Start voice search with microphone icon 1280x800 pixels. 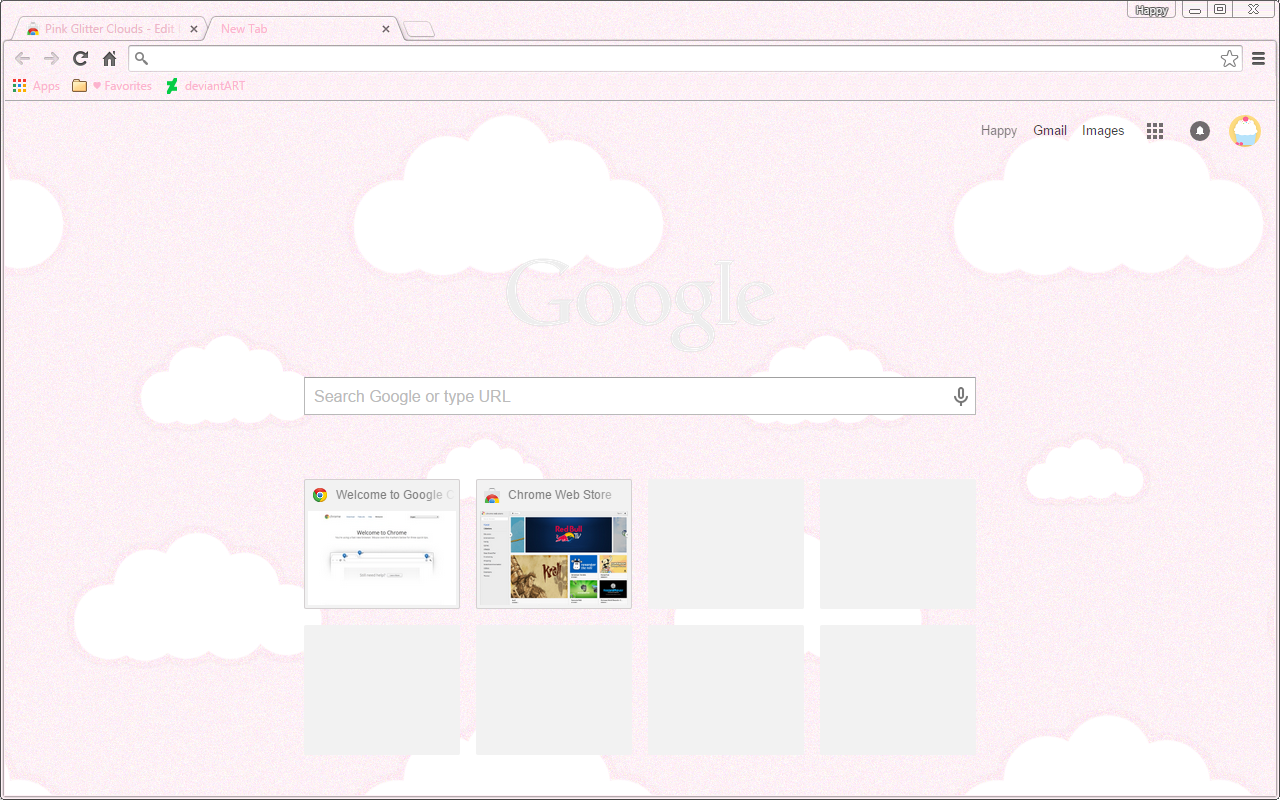[960, 397]
